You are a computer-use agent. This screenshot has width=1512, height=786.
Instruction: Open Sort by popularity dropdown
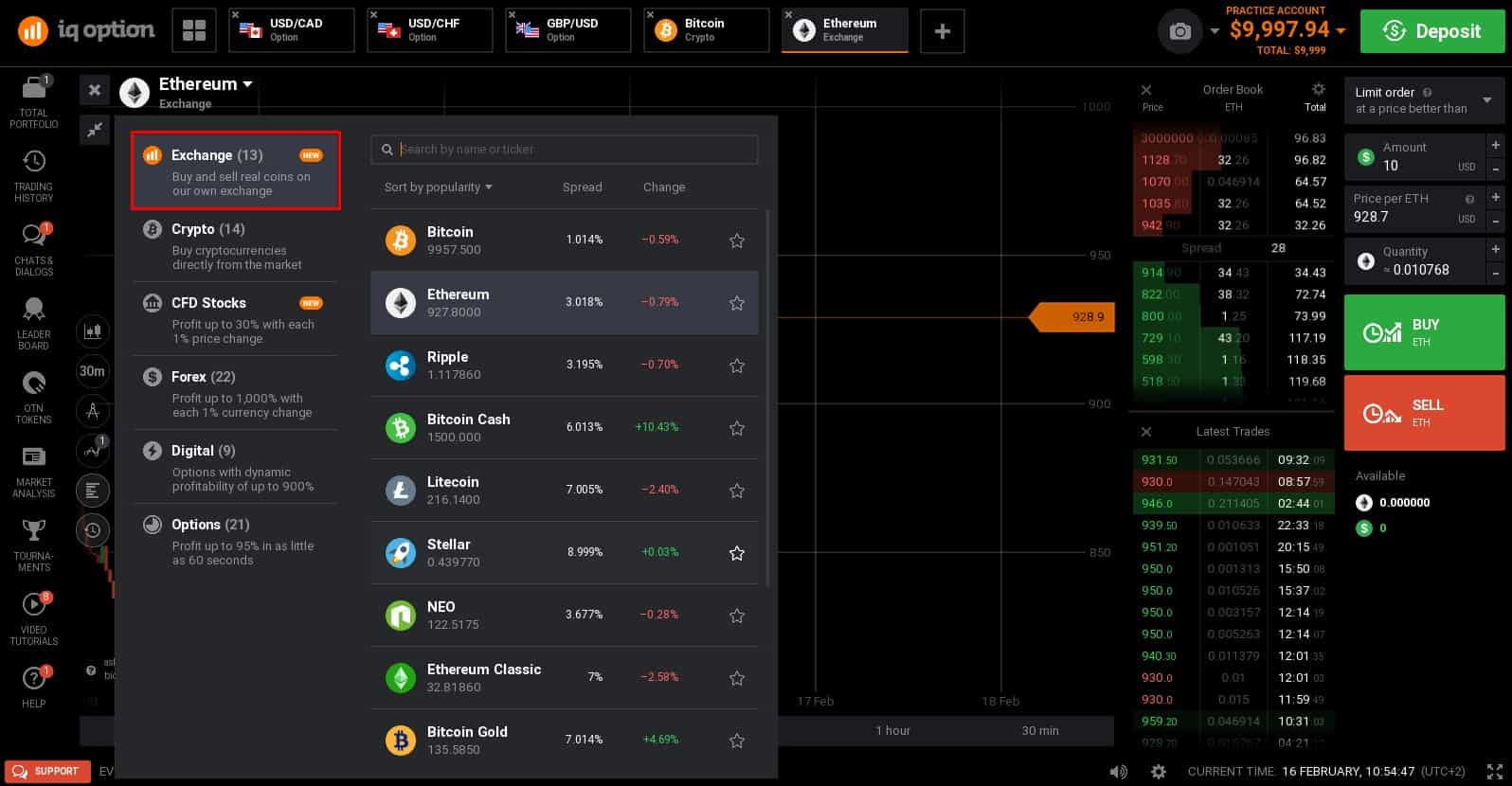pyautogui.click(x=439, y=188)
